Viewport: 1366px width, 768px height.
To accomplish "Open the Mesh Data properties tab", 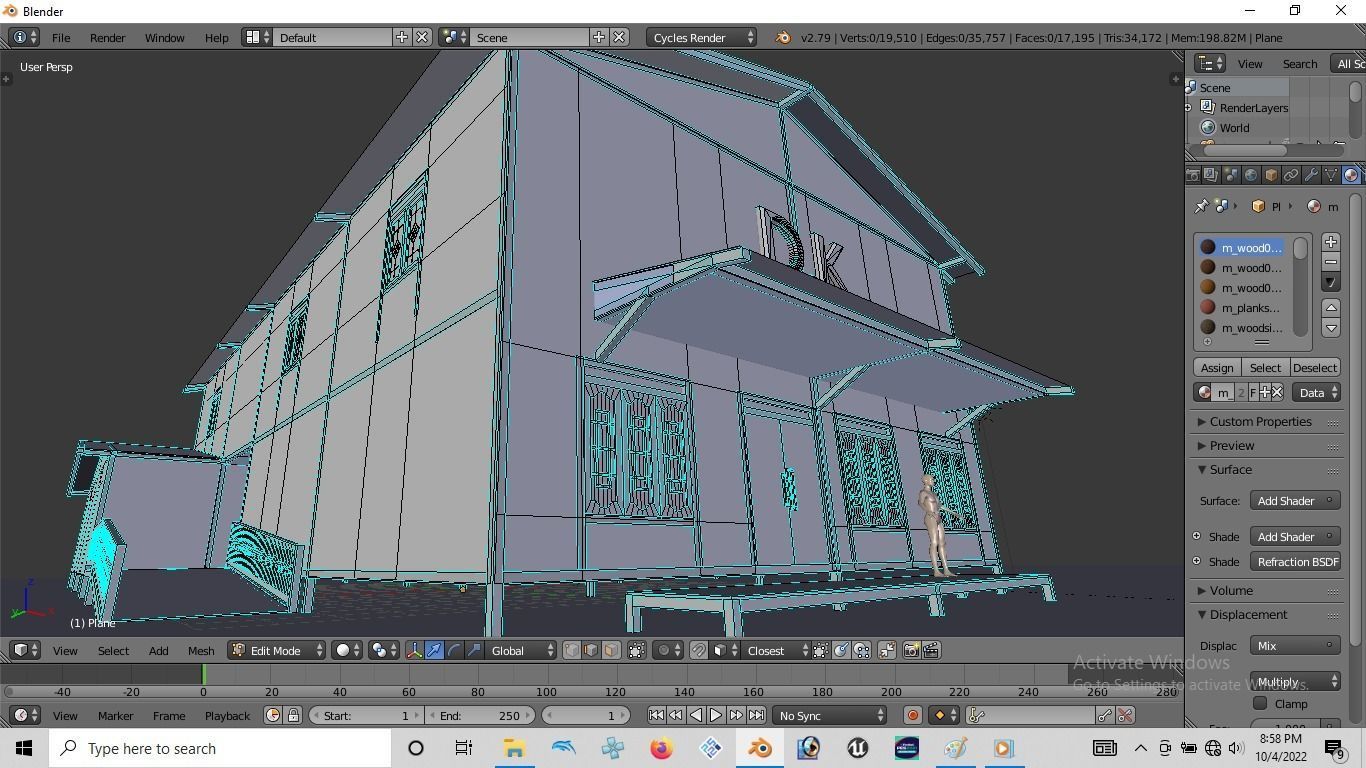I will (1331, 175).
